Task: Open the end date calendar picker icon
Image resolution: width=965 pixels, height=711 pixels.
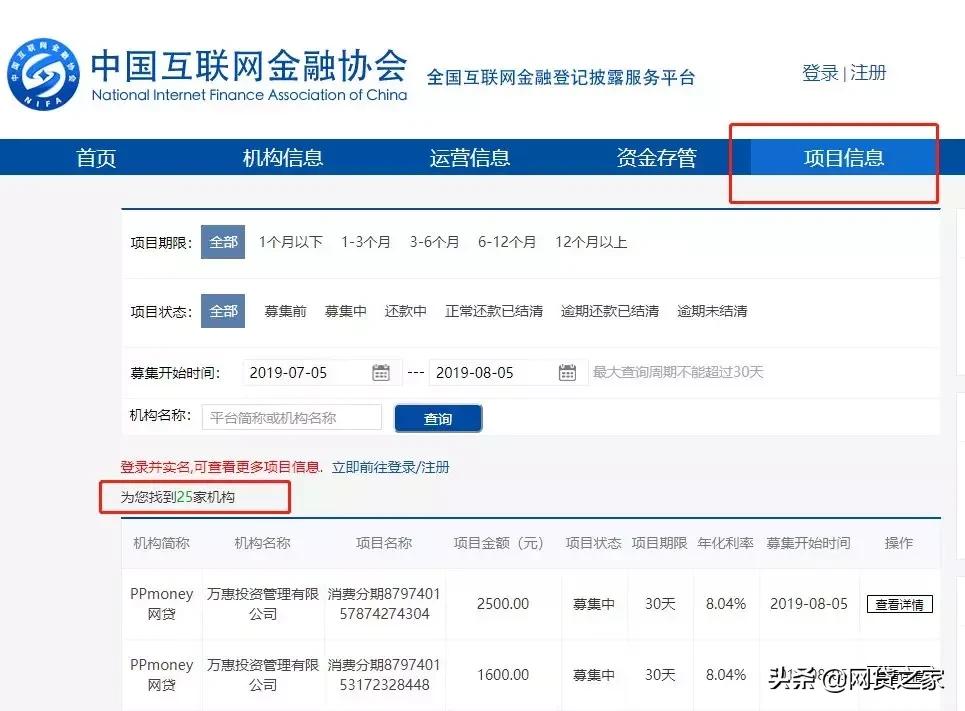Action: [567, 371]
